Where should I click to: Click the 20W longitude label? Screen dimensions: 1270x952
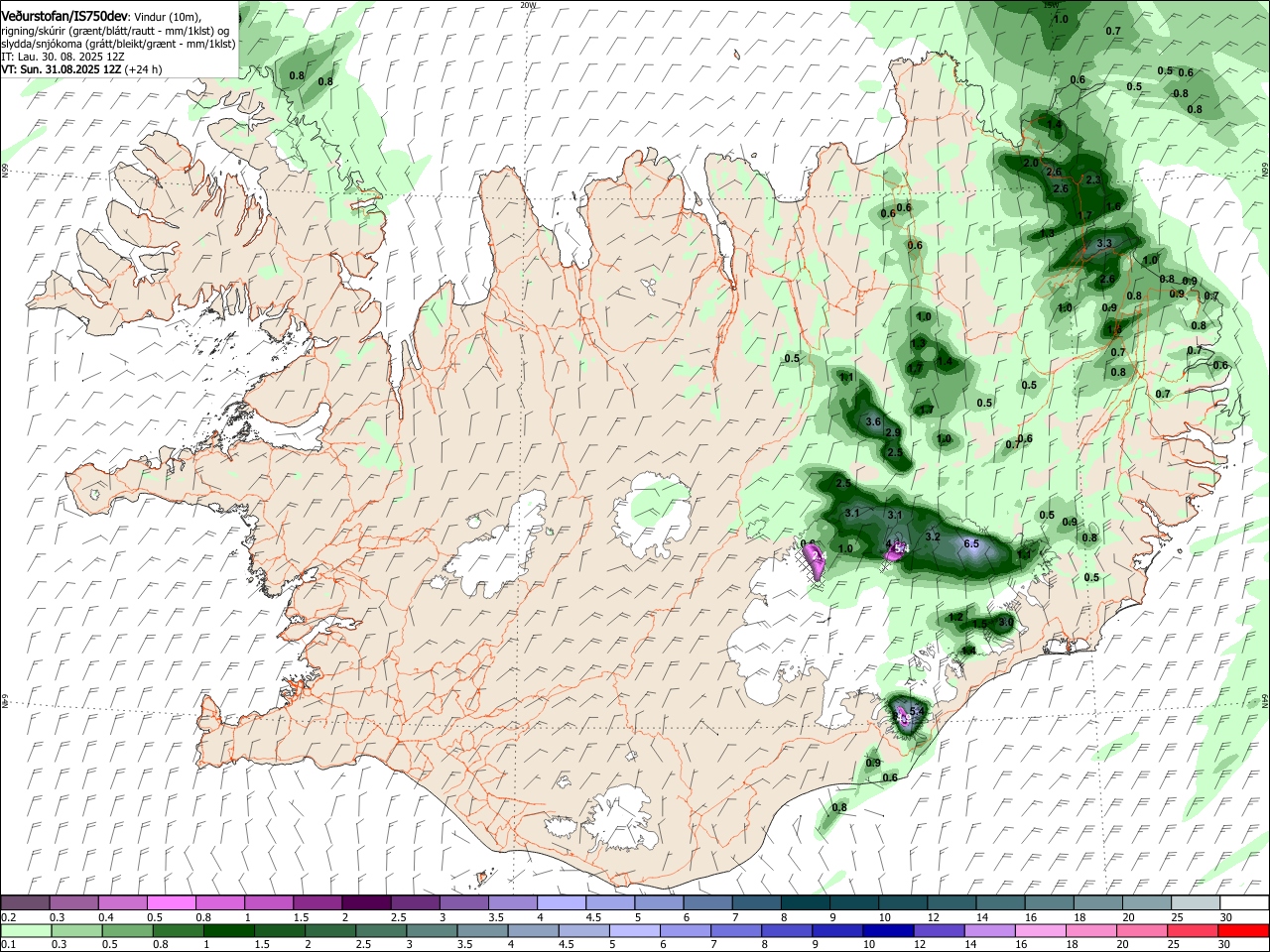pyautogui.click(x=527, y=5)
